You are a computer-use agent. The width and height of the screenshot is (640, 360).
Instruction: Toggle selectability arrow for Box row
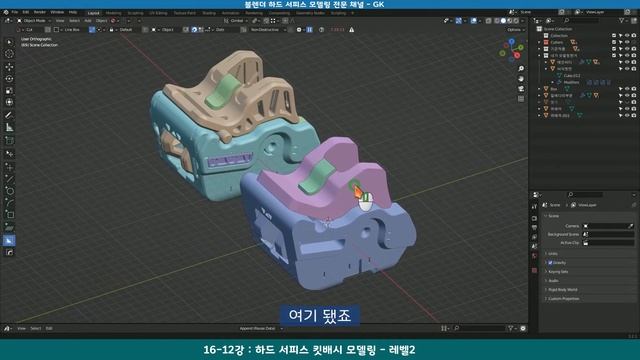pyautogui.click(x=620, y=89)
